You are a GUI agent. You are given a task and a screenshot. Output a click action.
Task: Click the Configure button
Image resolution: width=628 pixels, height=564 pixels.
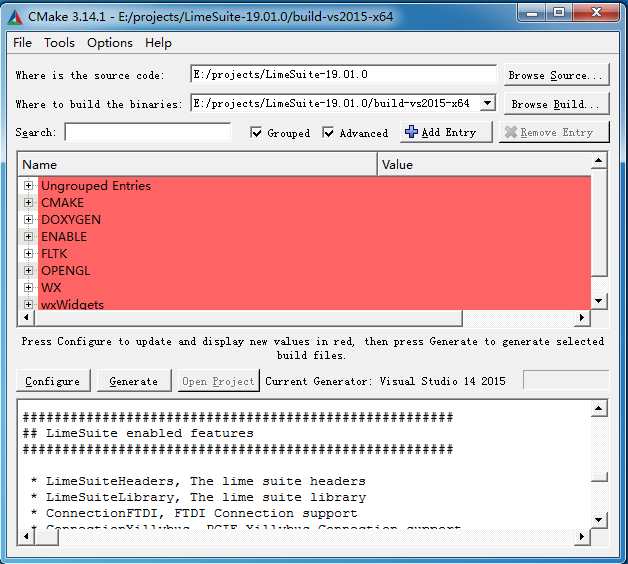pyautogui.click(x=53, y=381)
